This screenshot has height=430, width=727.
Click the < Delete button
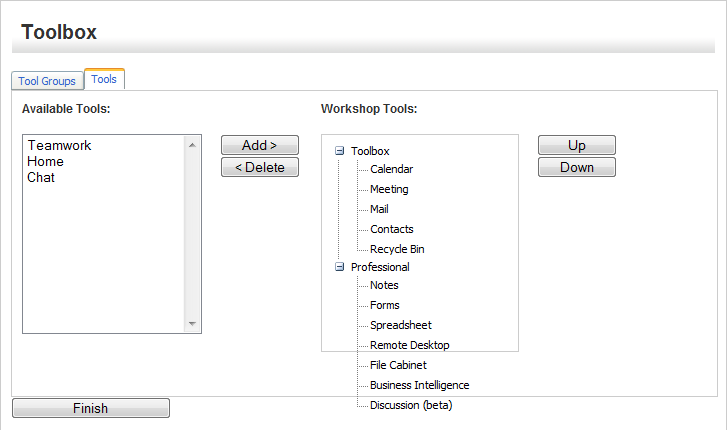[x=260, y=167]
